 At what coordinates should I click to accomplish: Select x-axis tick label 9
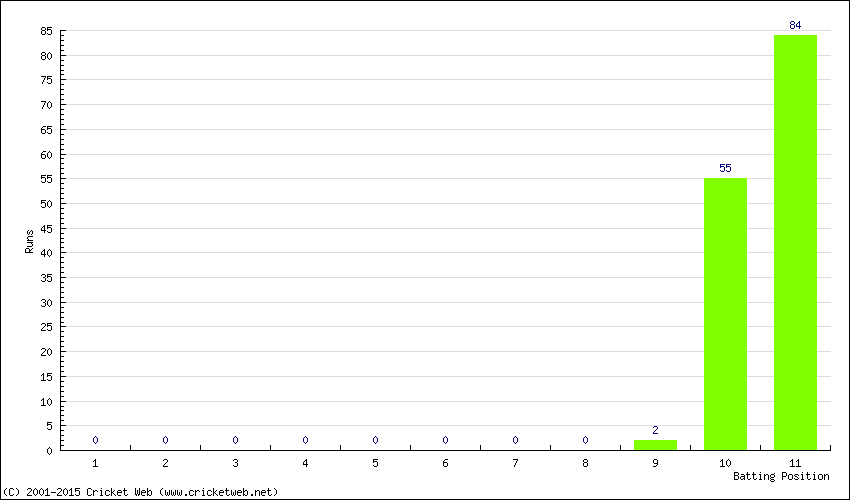655,463
